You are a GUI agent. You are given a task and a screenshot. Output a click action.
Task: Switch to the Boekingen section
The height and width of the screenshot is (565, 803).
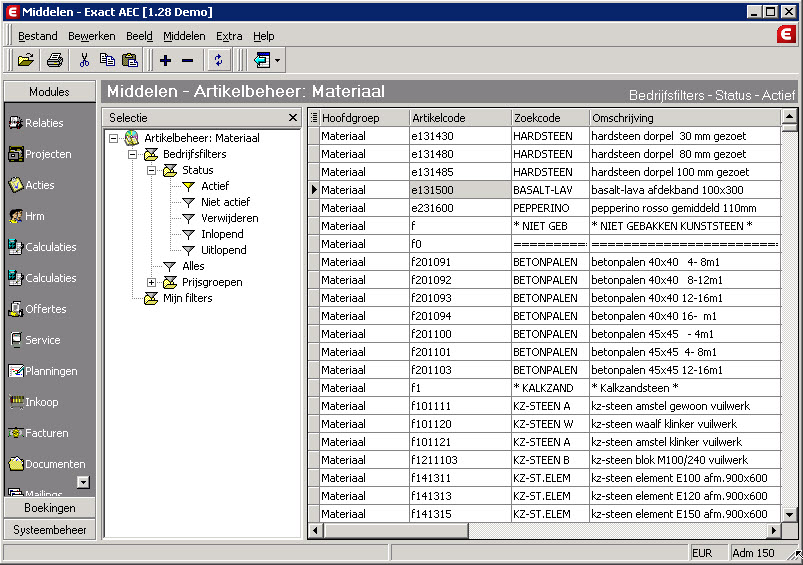49,508
